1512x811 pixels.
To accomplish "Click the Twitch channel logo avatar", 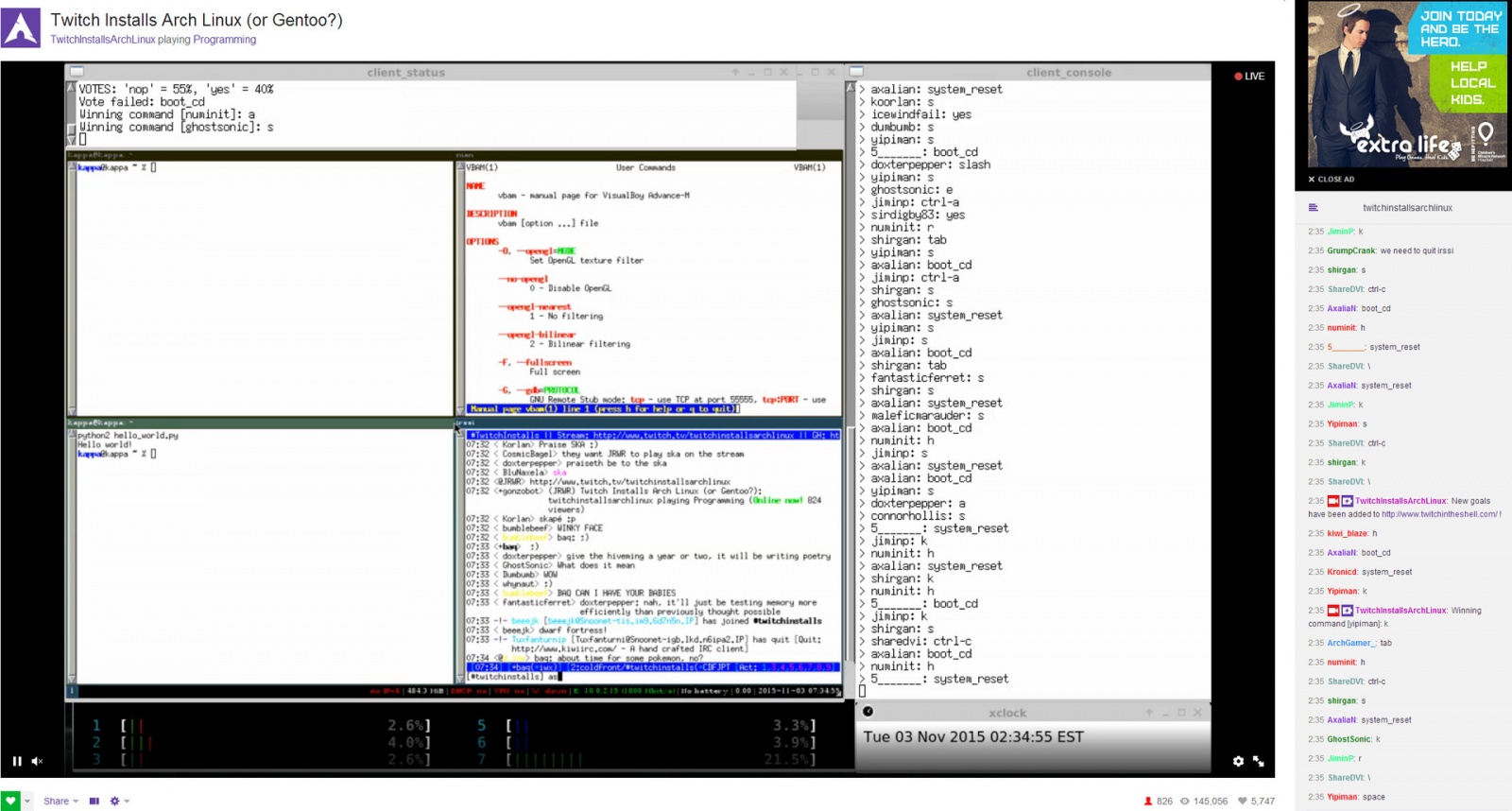I will [x=21, y=27].
